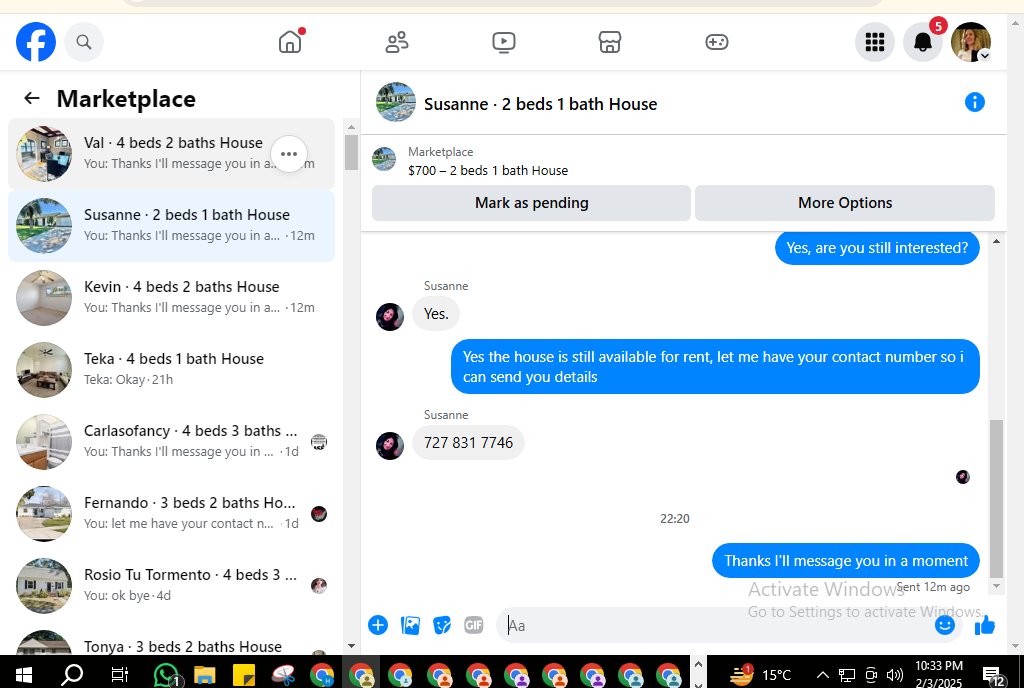Open the Windows Start menu
The image size is (1024, 688).
pos(24,674)
